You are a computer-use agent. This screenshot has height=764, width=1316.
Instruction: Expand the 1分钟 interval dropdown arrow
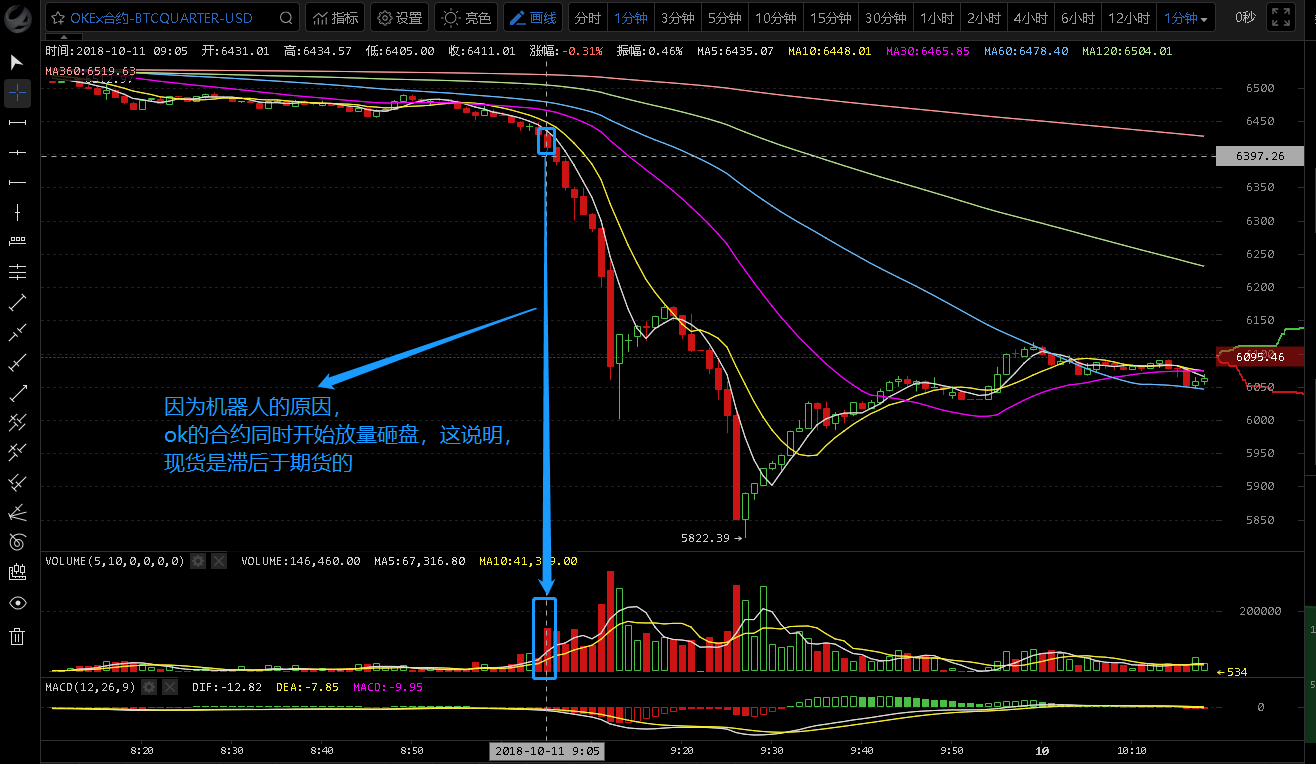1203,20
